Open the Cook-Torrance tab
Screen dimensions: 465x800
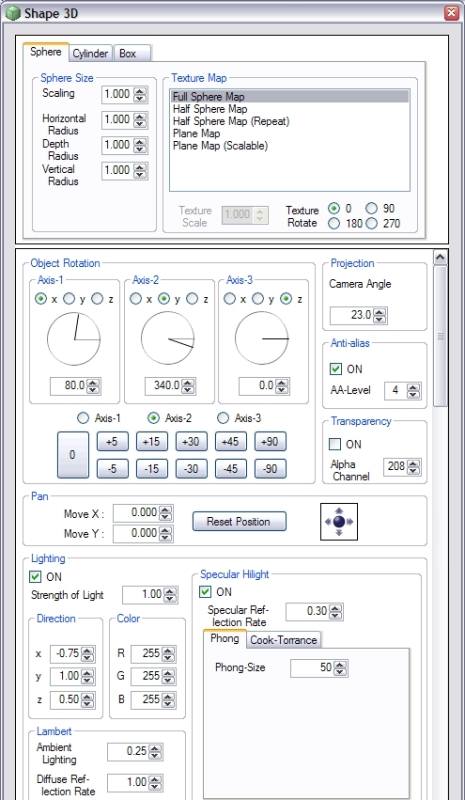click(284, 640)
